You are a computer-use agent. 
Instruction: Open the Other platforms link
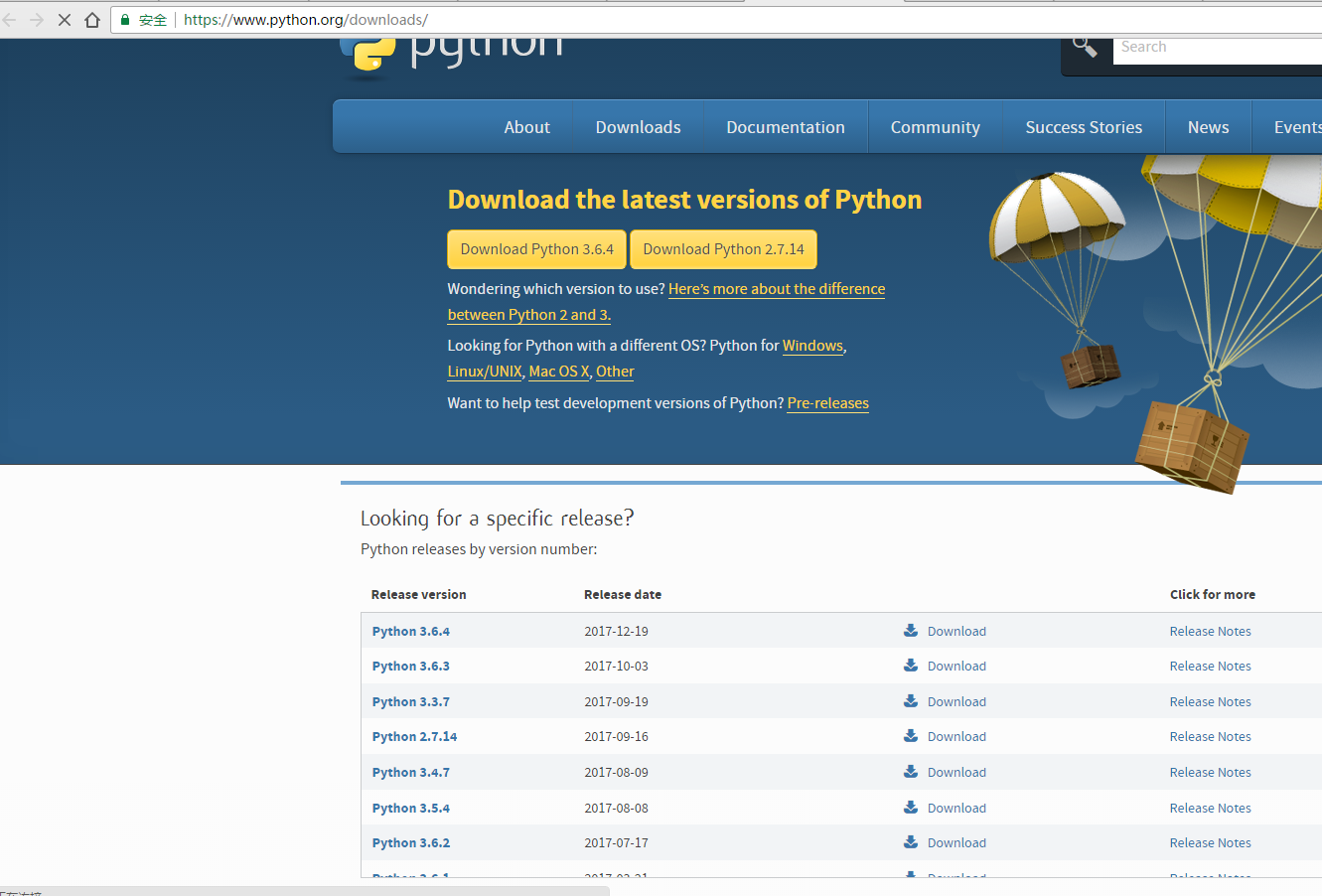click(x=615, y=372)
